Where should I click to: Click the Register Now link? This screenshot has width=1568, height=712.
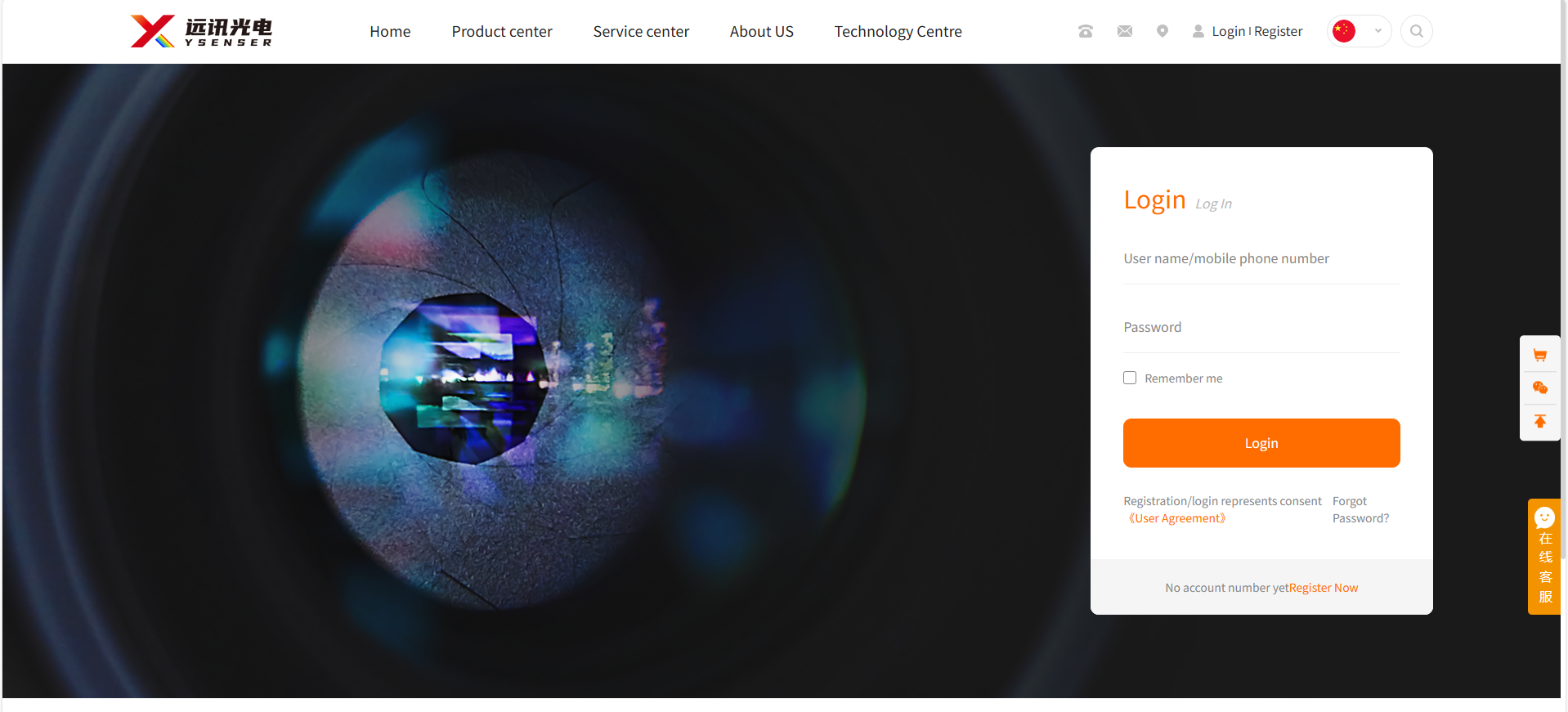click(x=1323, y=588)
